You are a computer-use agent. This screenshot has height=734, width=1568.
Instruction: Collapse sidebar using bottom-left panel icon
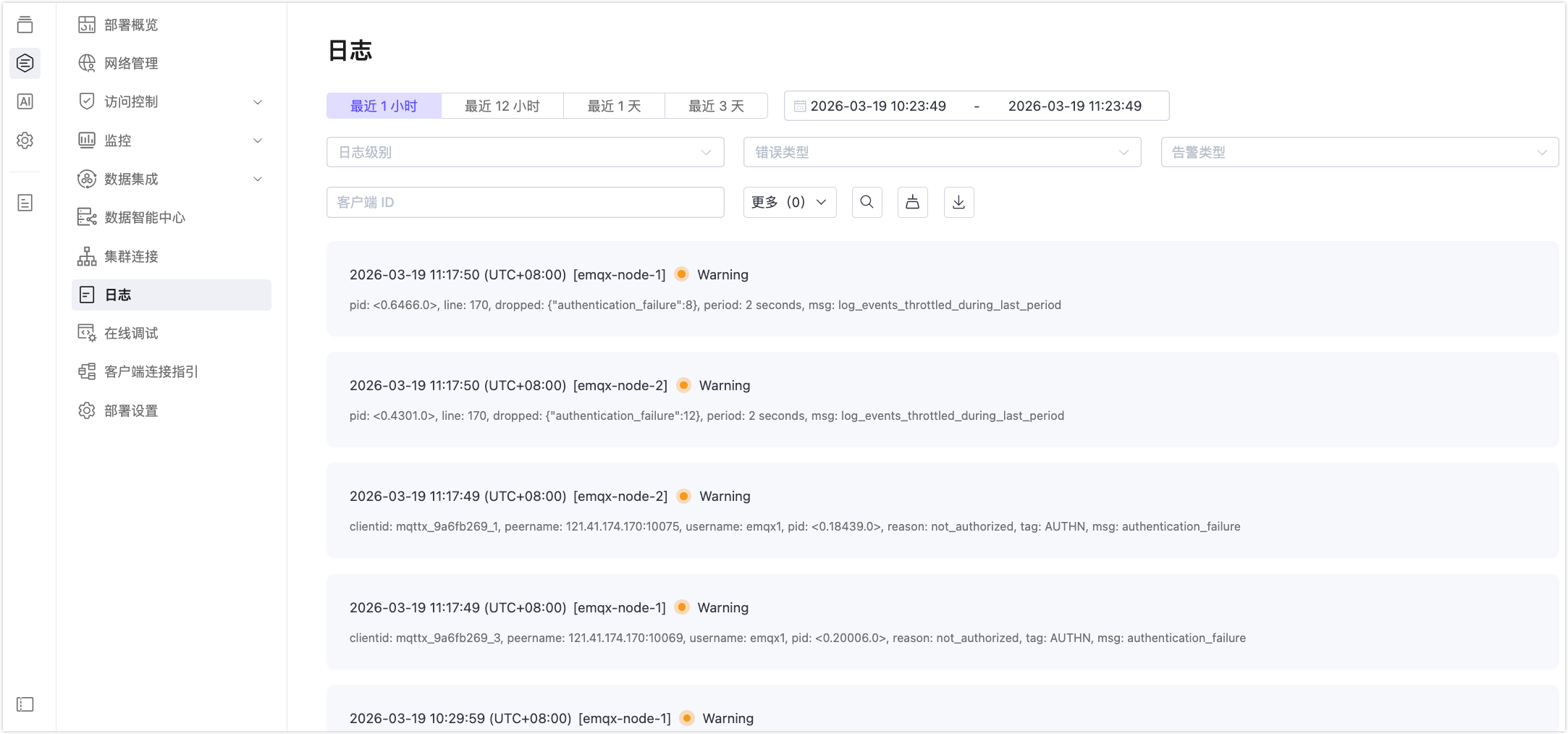(25, 704)
